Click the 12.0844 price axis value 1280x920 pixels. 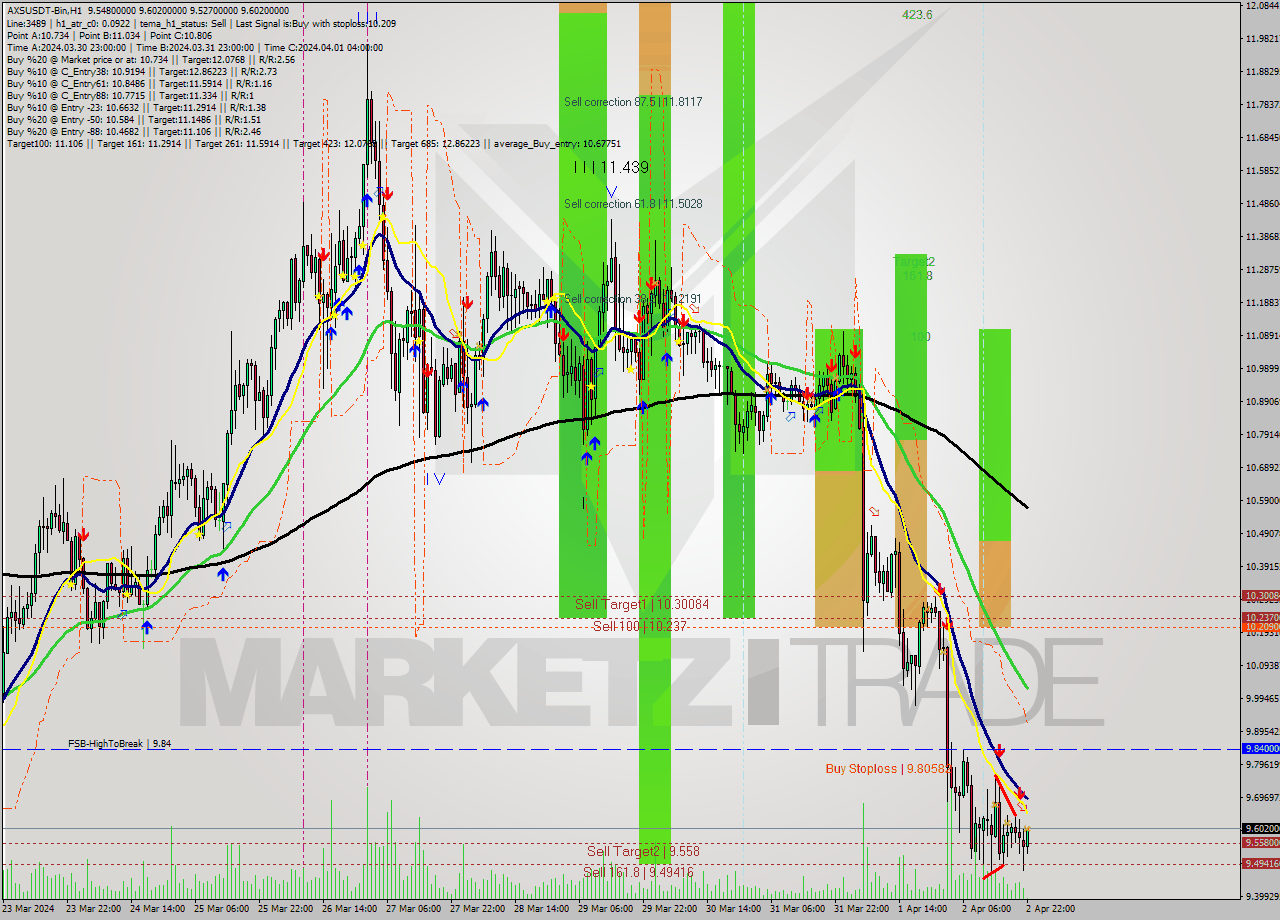pyautogui.click(x=1262, y=6)
